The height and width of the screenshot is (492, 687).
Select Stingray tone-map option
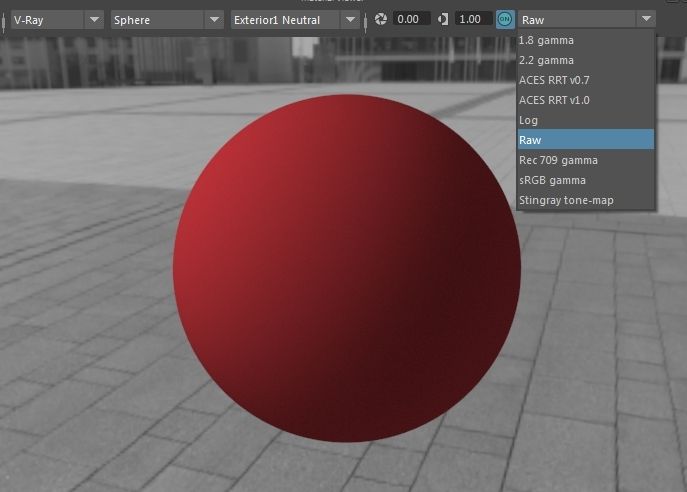(x=586, y=200)
